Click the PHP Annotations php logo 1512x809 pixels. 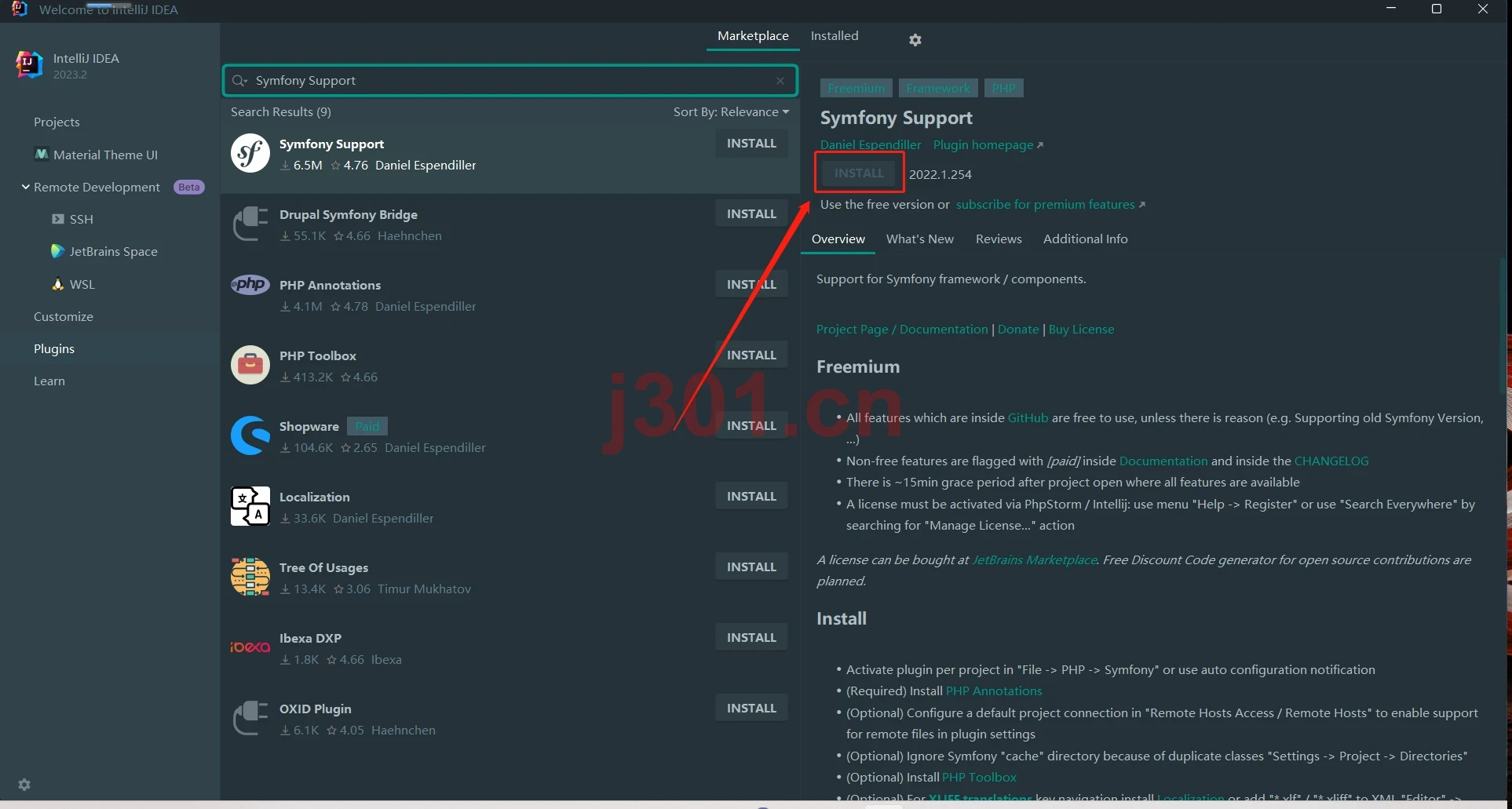tap(250, 284)
